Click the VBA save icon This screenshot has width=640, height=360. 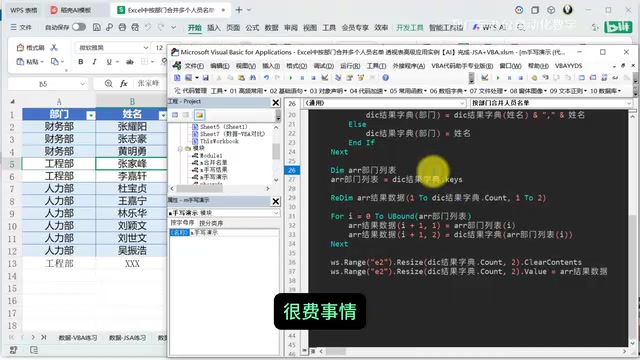[x=206, y=78]
